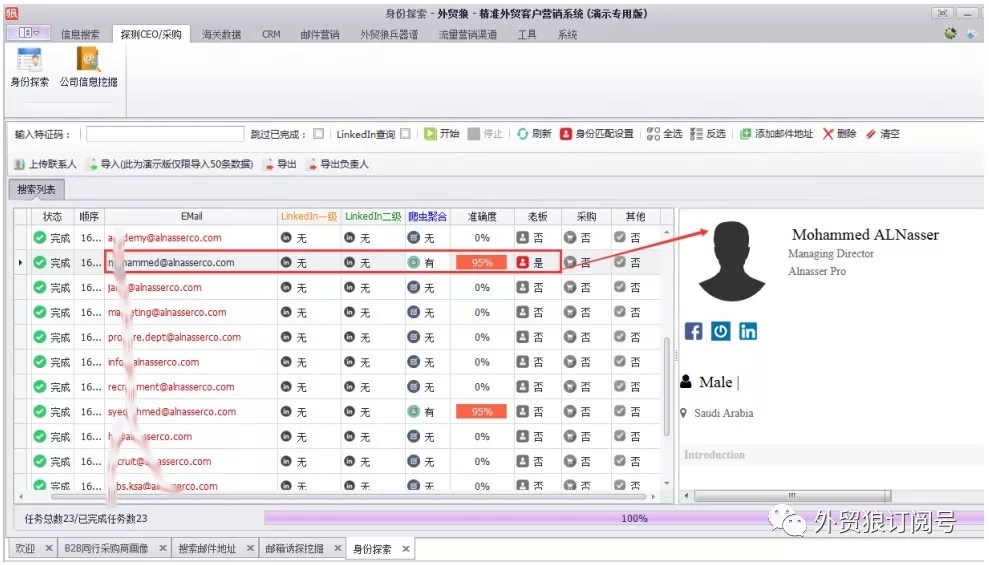
Task: Sort by the 老板 column header
Action: pyautogui.click(x=537, y=216)
